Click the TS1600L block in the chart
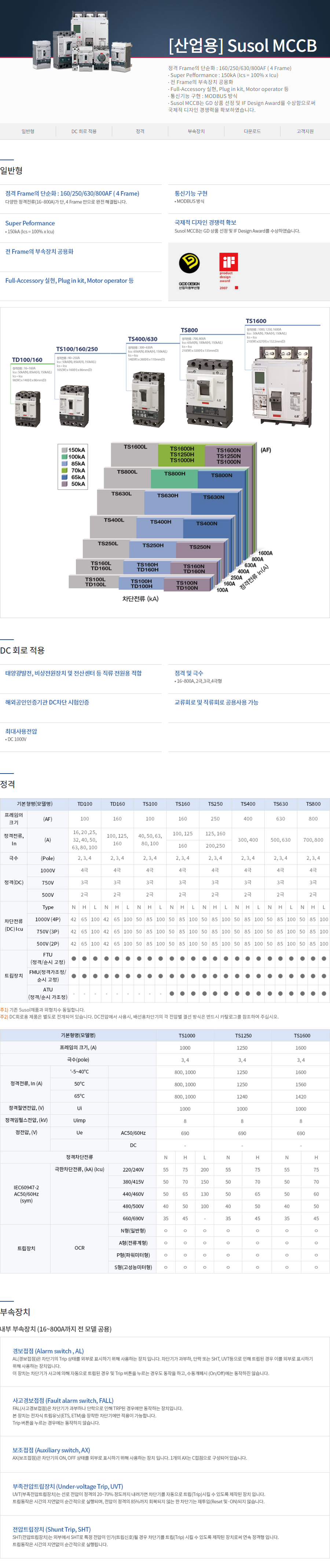Screen dimensions: 330x1568 pos(135,454)
